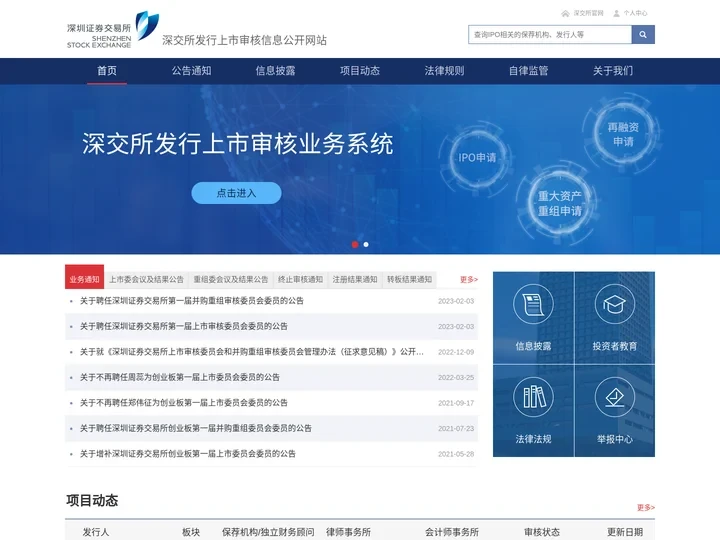Open 关于我们 navigation menu
720x540 pixels.
tap(613, 71)
